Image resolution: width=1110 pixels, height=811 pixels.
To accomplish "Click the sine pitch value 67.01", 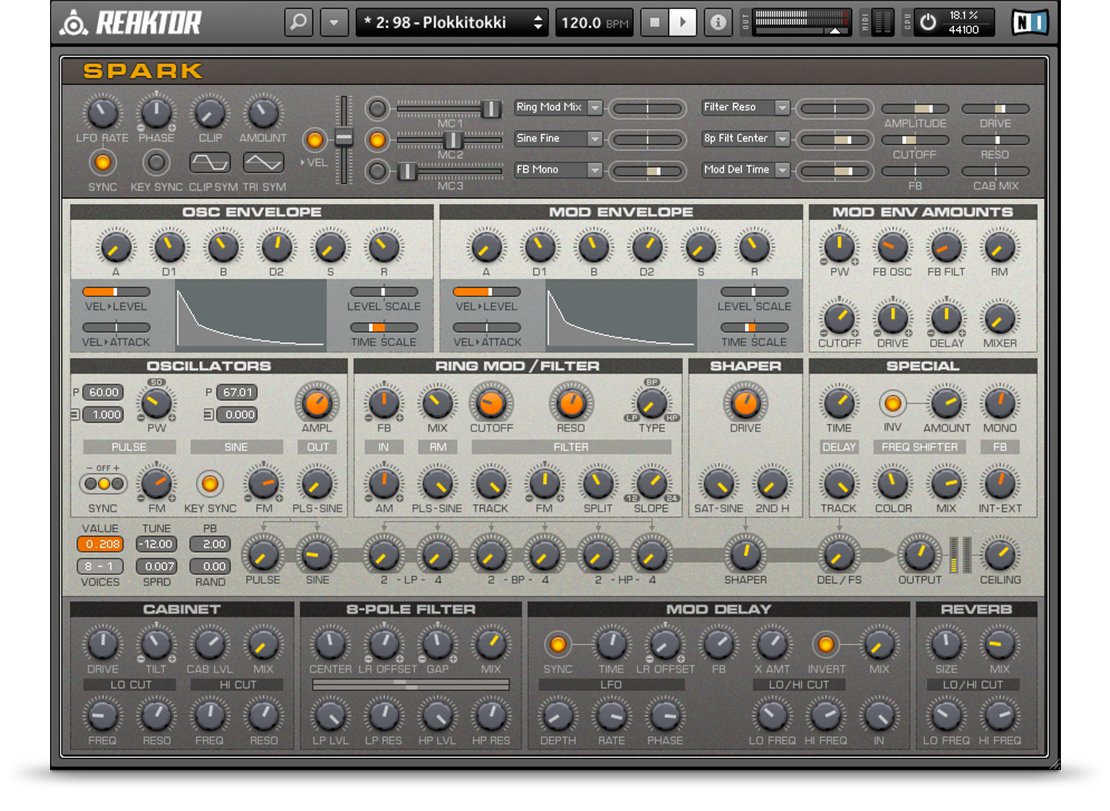I will tap(237, 392).
